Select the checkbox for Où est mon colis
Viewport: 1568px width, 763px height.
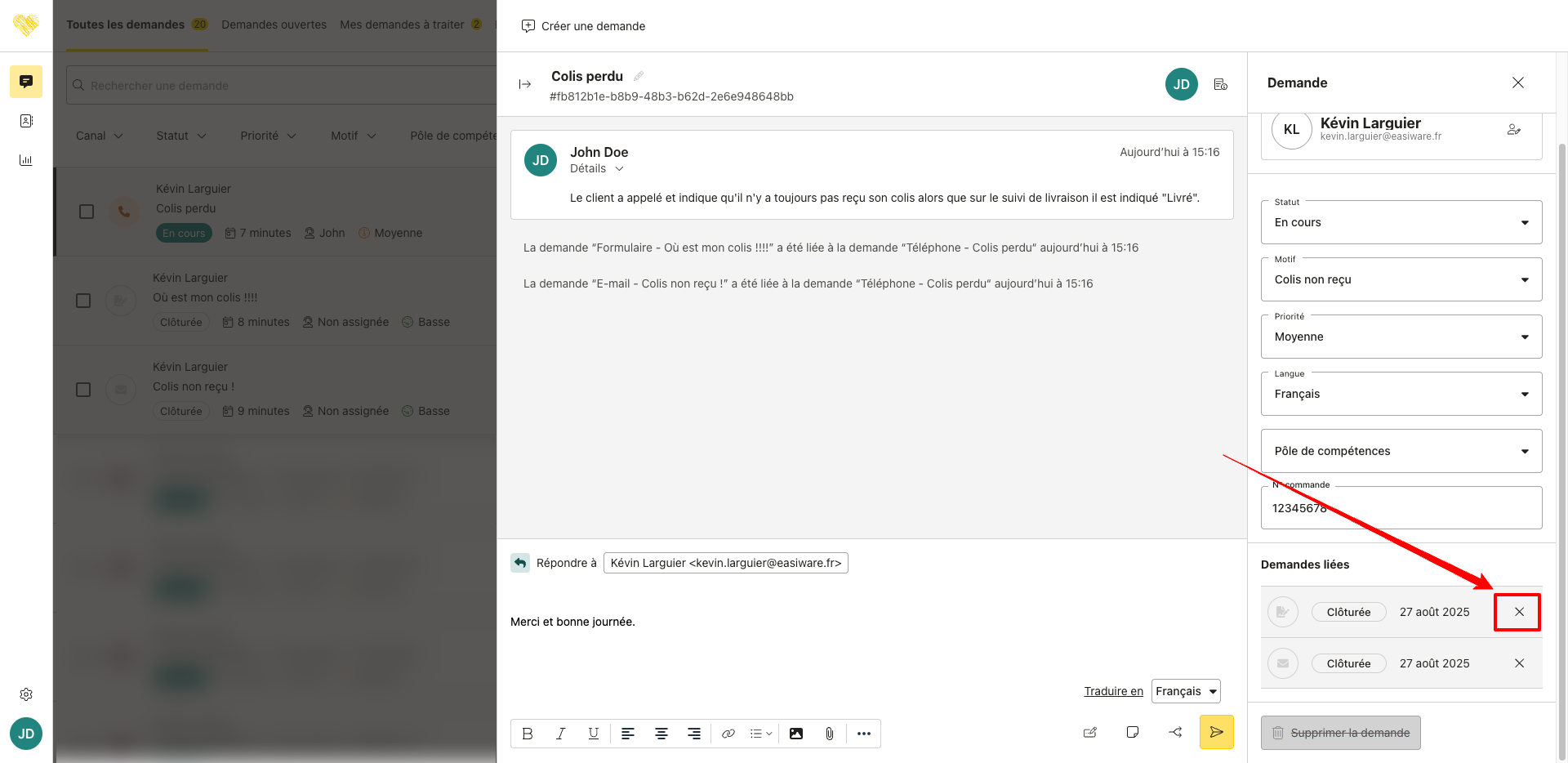(x=83, y=301)
